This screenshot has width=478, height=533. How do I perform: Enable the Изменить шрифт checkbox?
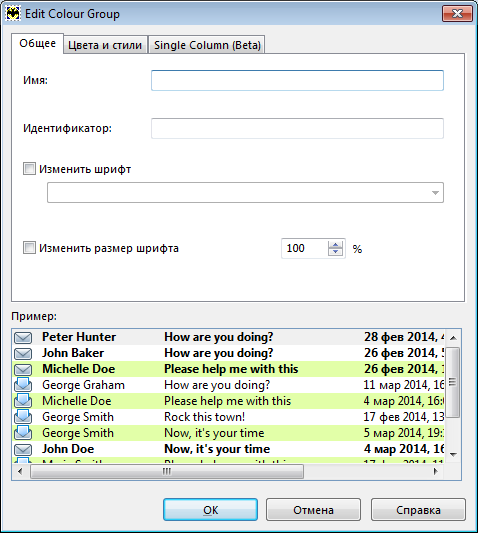tap(29, 169)
